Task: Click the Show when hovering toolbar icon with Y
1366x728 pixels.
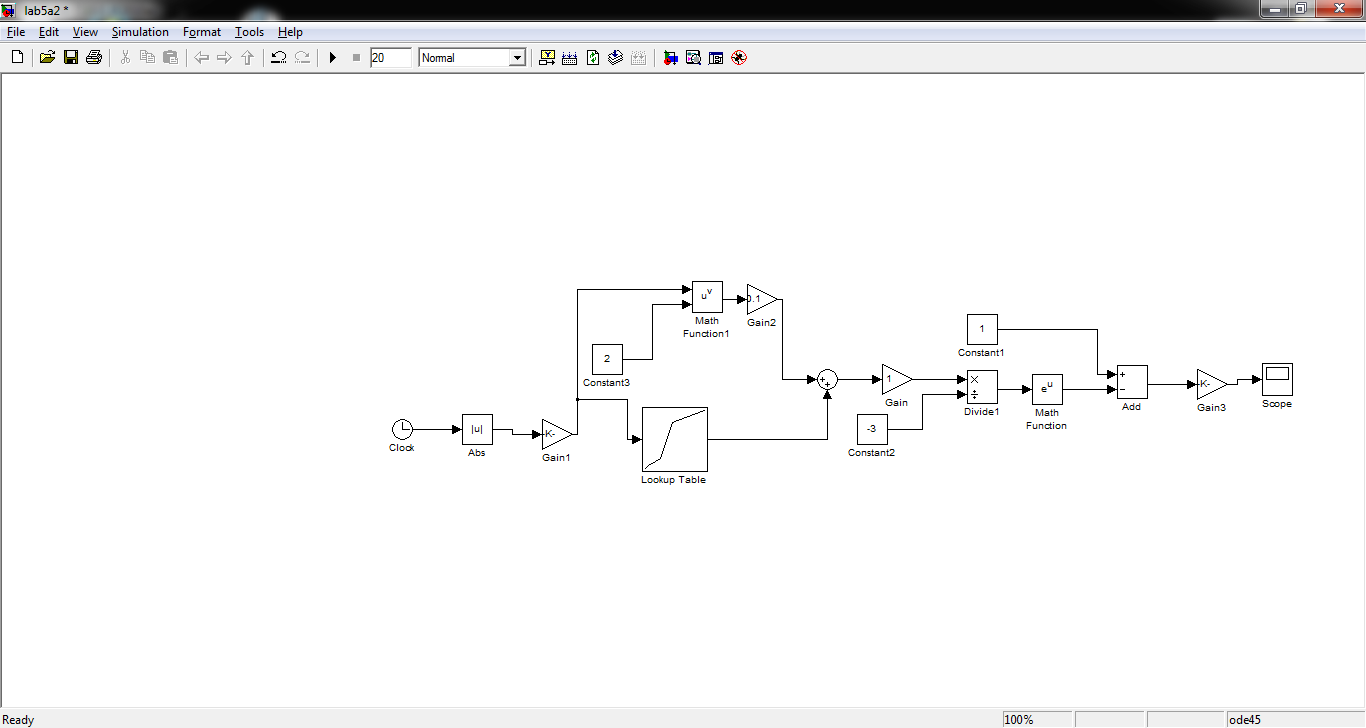Action: (x=547, y=58)
